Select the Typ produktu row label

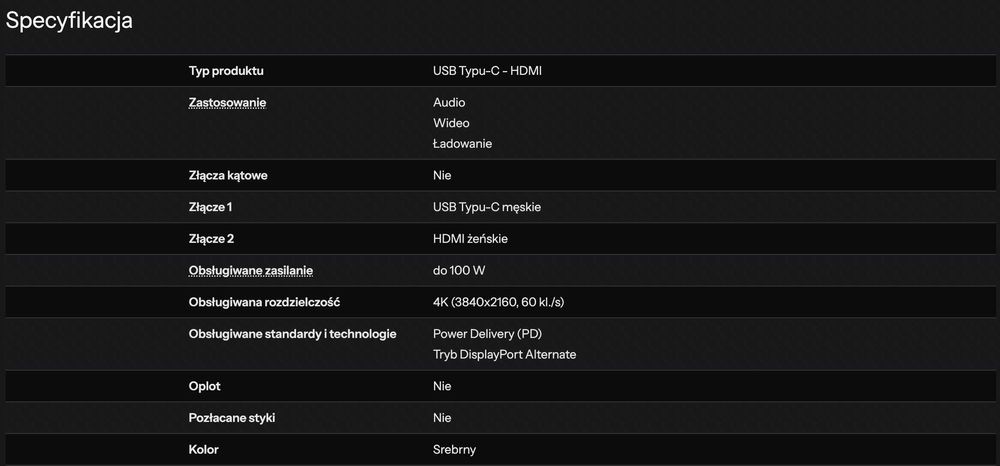[226, 71]
